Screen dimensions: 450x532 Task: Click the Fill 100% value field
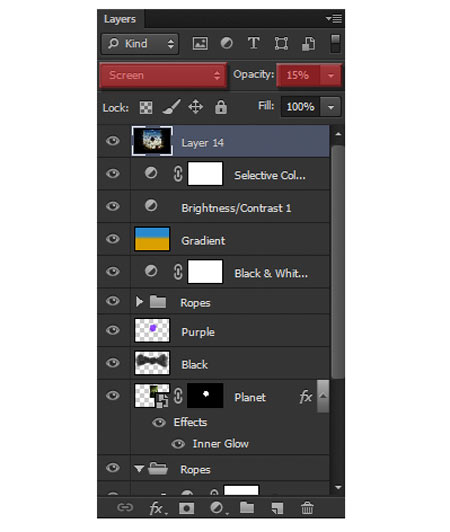(301, 107)
